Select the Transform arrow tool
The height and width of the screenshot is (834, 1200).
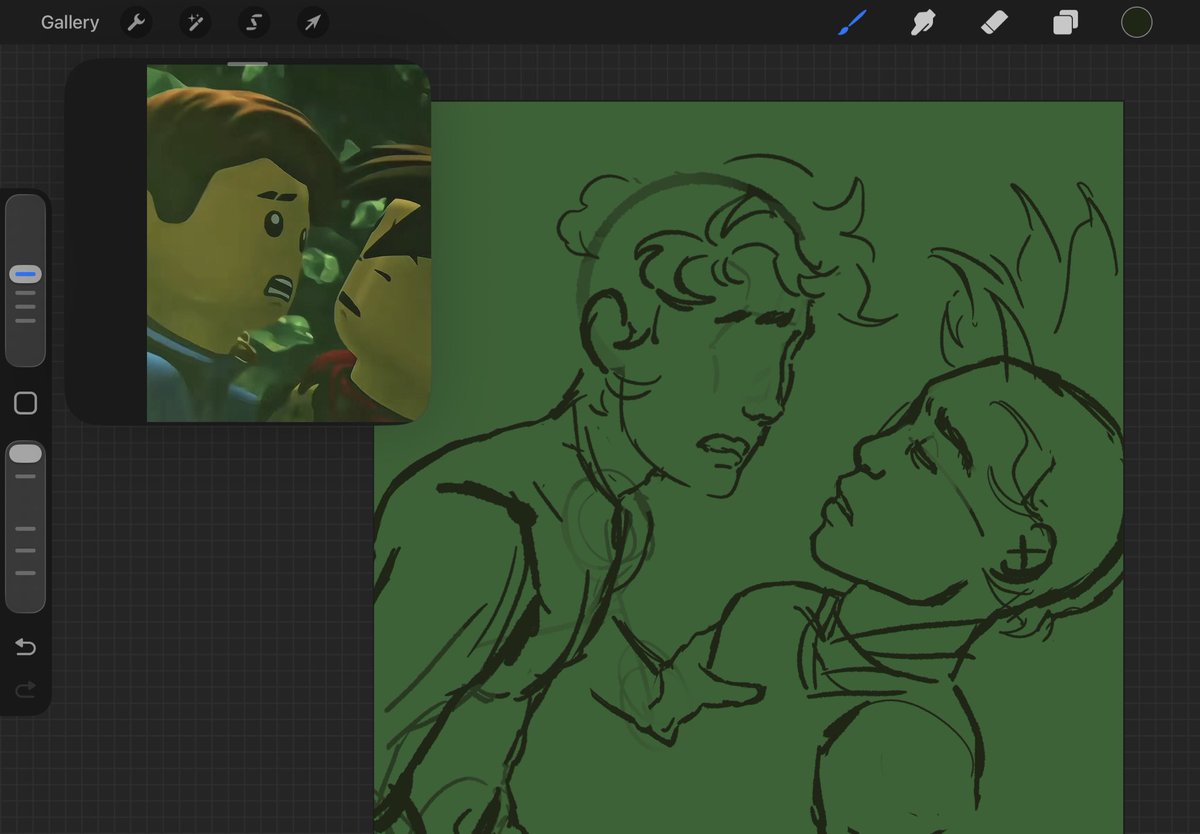tap(313, 22)
